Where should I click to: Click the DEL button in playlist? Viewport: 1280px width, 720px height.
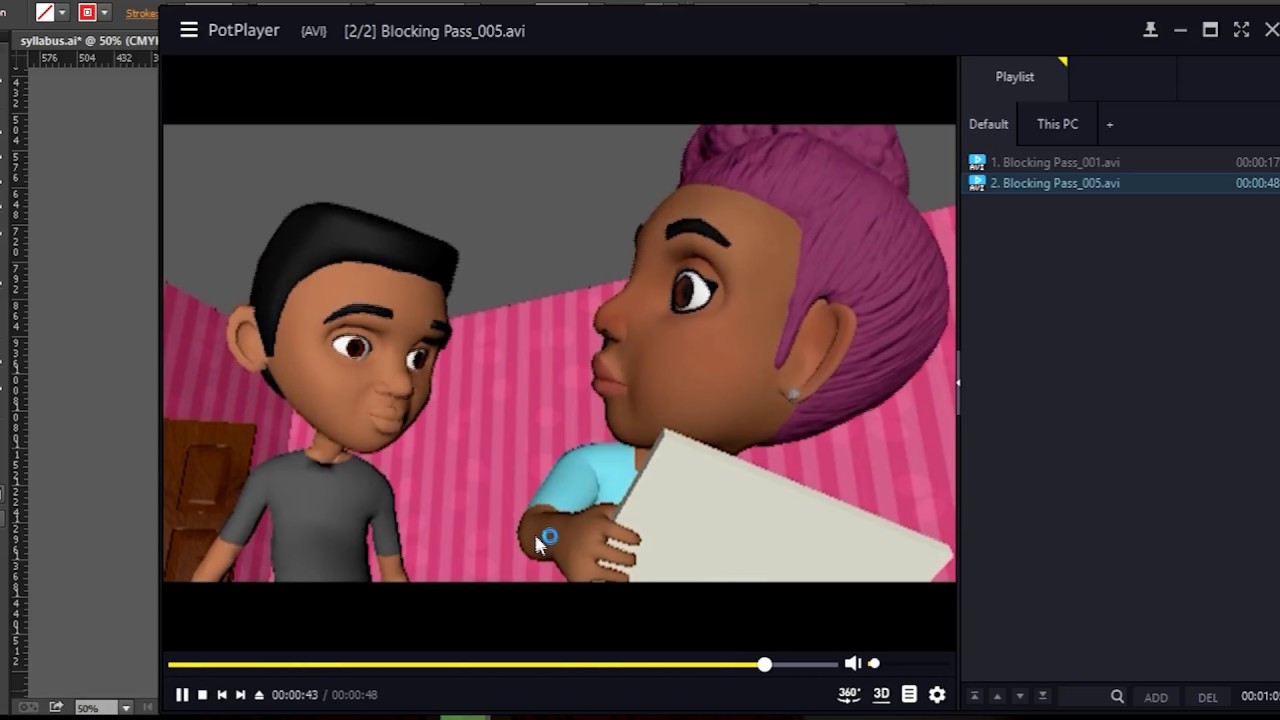1208,697
